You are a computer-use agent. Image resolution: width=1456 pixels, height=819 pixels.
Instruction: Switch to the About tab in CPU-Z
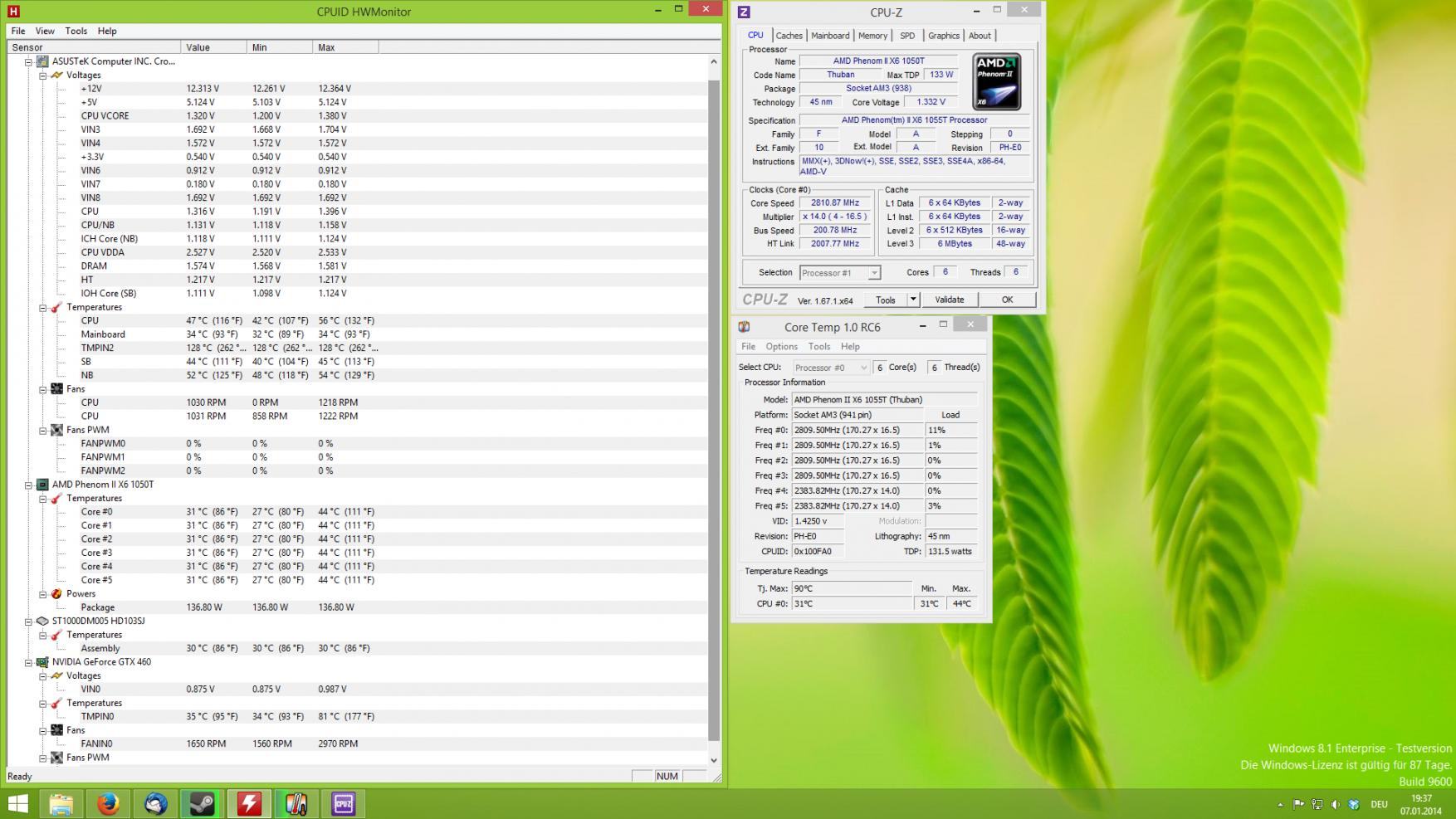click(980, 36)
